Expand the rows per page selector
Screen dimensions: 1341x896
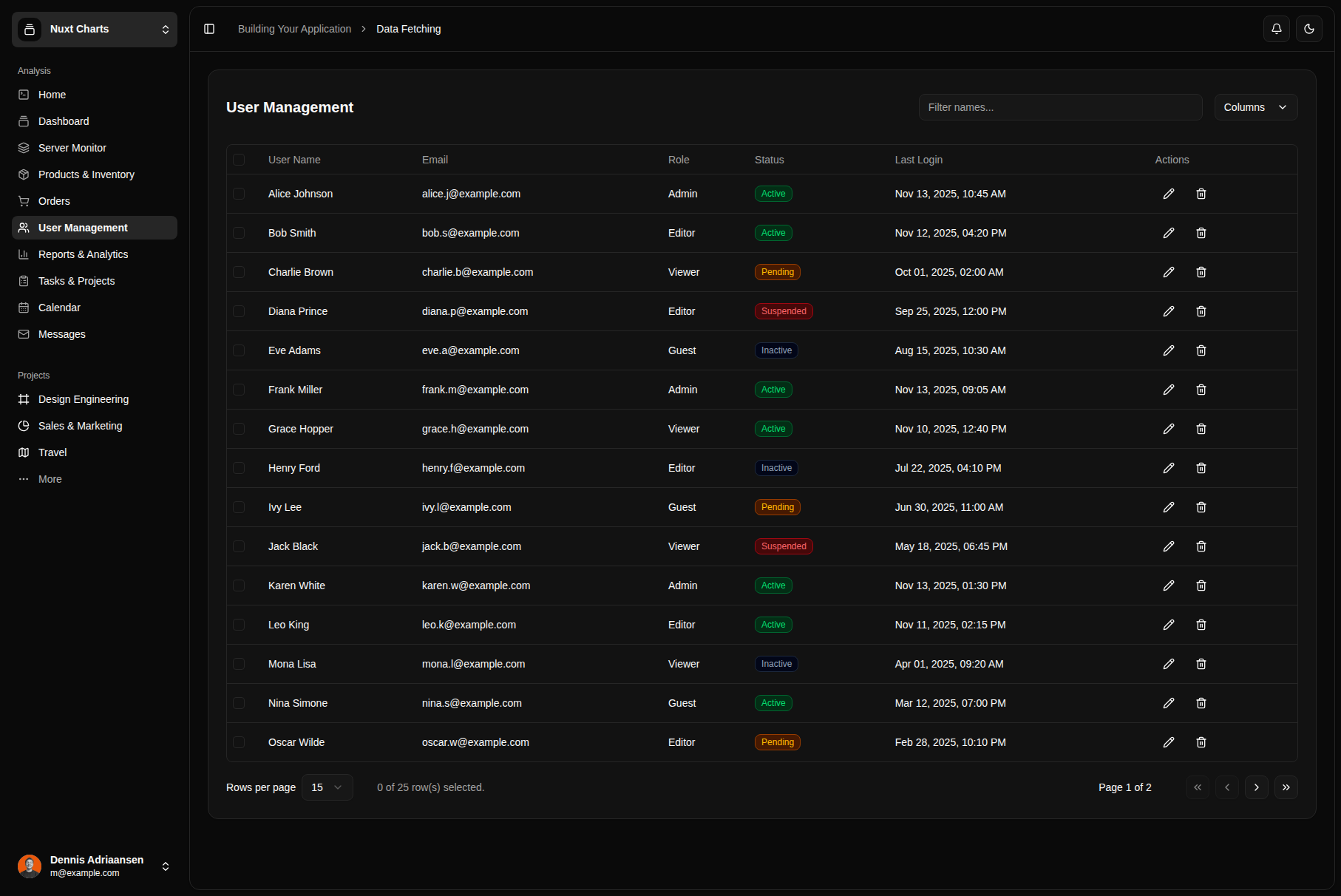click(327, 787)
